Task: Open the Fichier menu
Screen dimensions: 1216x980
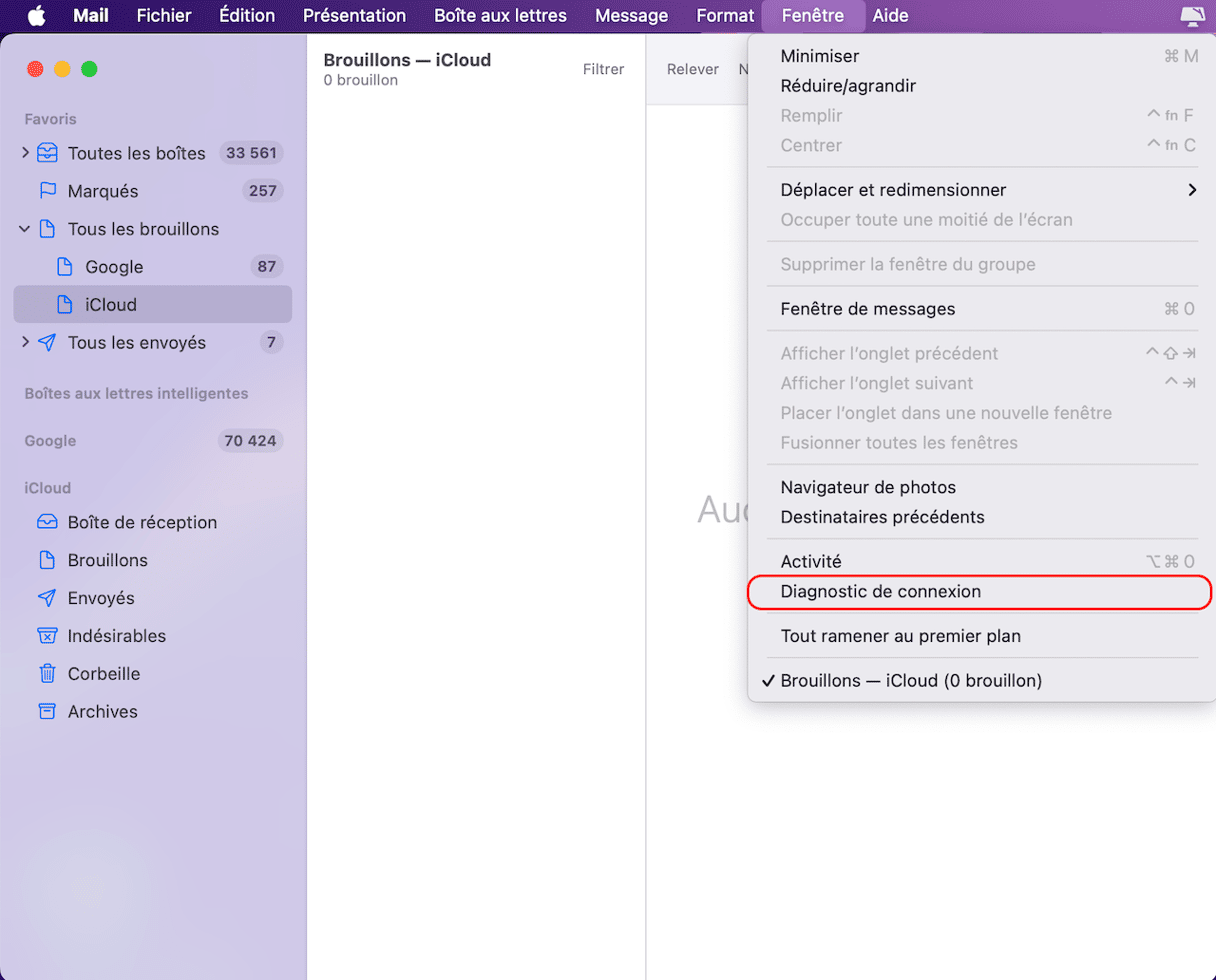Action: (x=164, y=15)
